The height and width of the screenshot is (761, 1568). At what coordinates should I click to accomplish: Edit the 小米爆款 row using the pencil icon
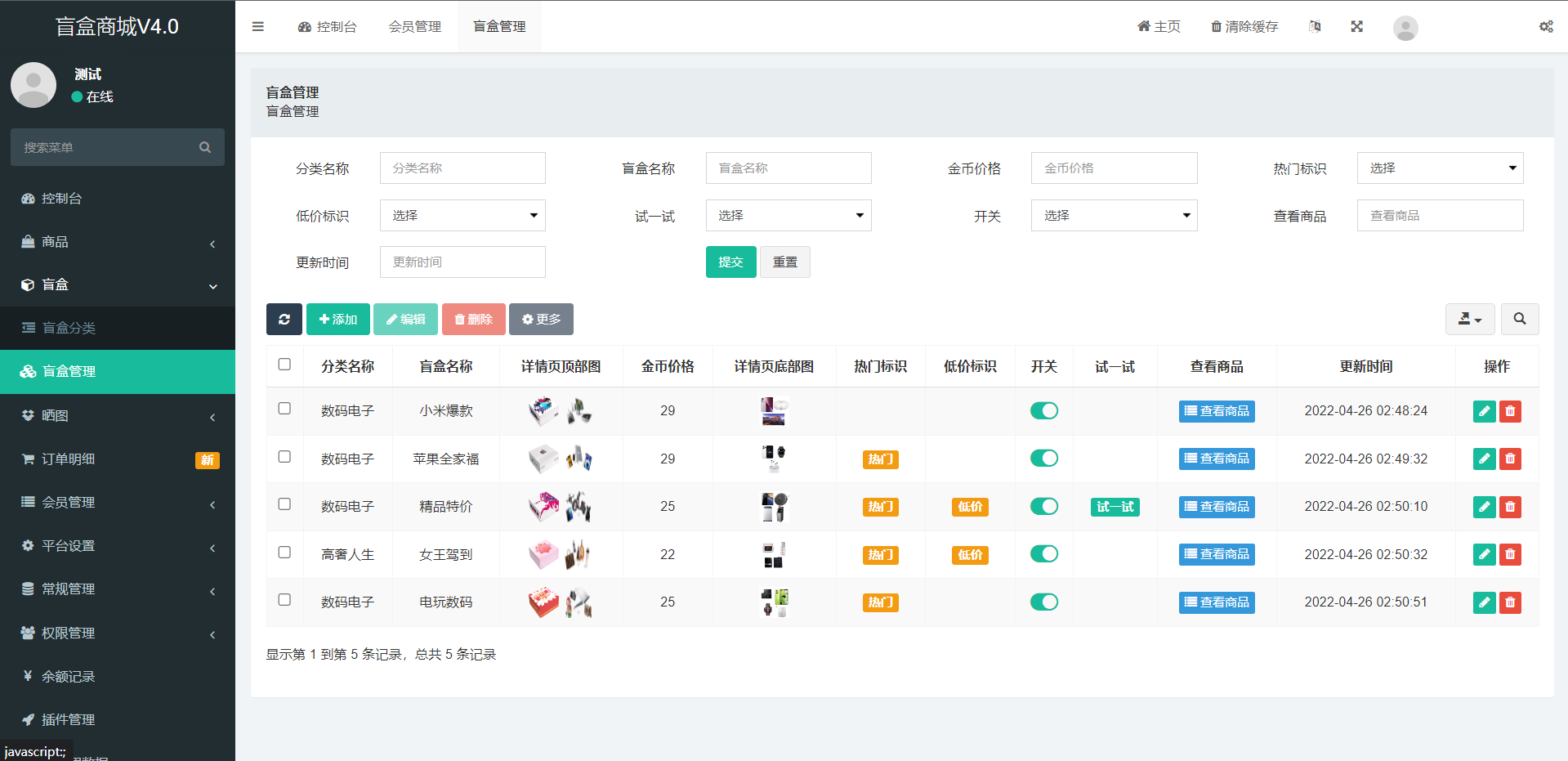(1484, 411)
